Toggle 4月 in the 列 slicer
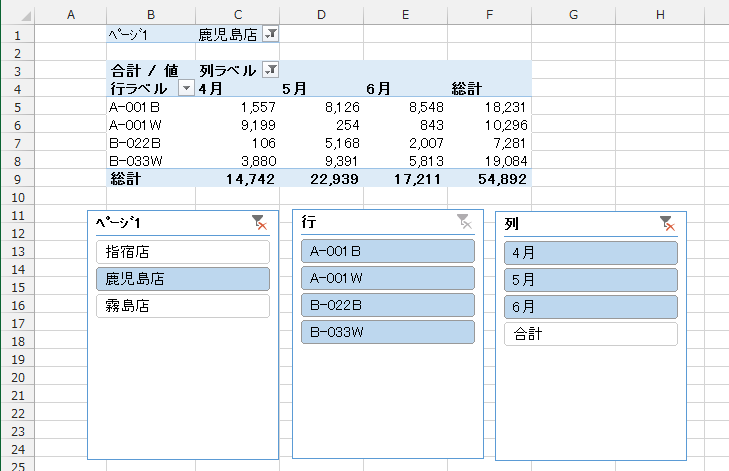This screenshot has height=471, width=729. coord(591,252)
